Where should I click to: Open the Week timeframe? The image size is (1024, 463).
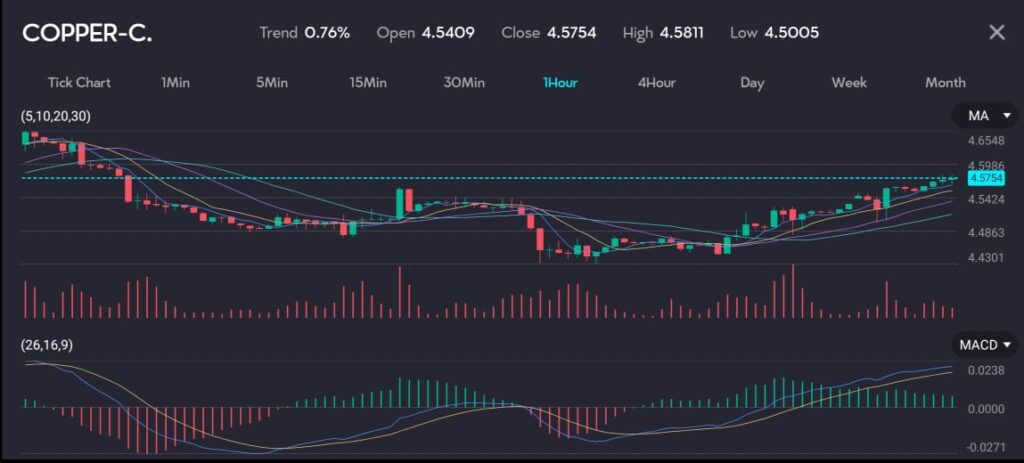(x=849, y=82)
